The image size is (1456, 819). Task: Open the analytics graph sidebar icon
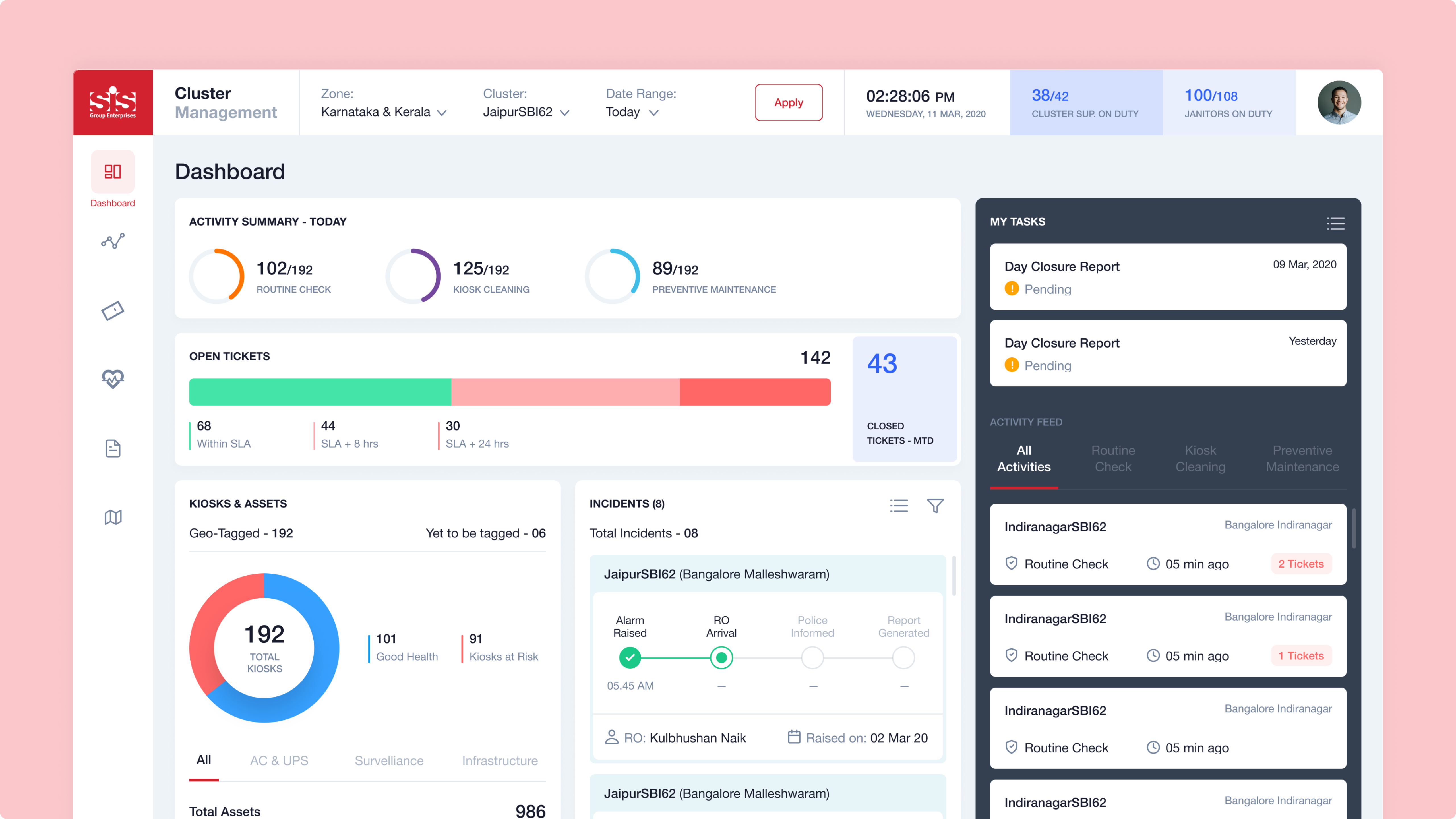click(113, 241)
